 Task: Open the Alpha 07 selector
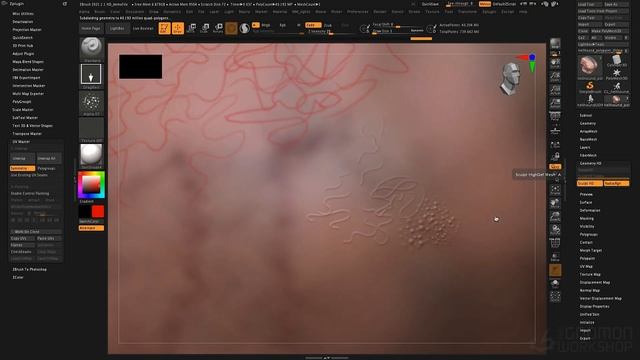pos(91,103)
